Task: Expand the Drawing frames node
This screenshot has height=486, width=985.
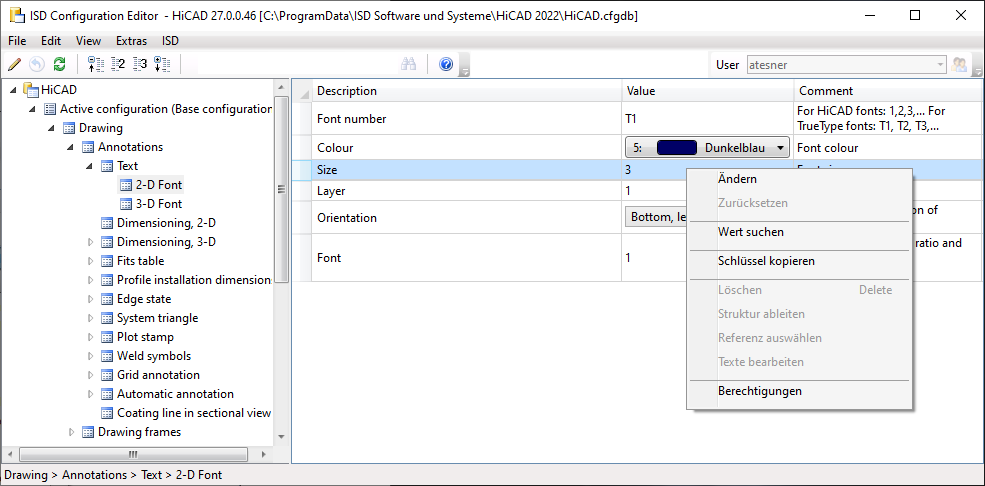Action: [71, 432]
